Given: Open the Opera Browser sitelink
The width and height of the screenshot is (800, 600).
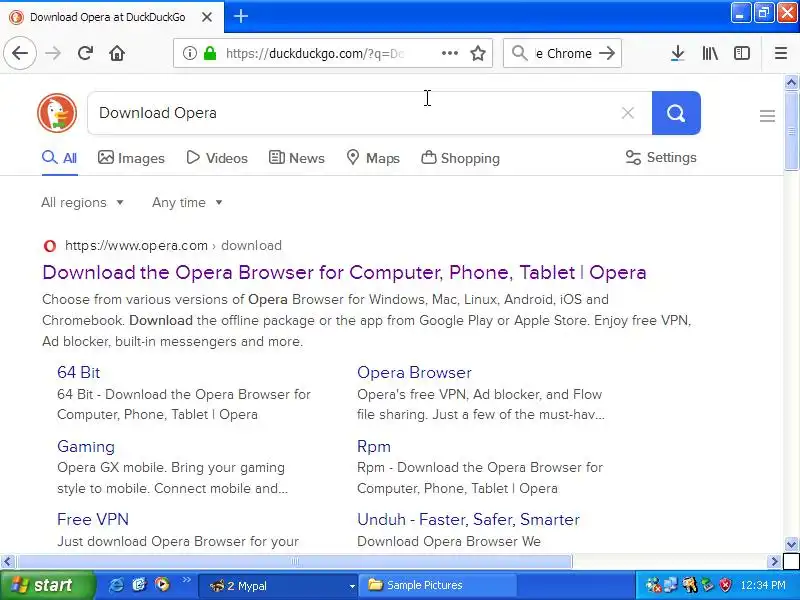Looking at the screenshot, I should 414,372.
